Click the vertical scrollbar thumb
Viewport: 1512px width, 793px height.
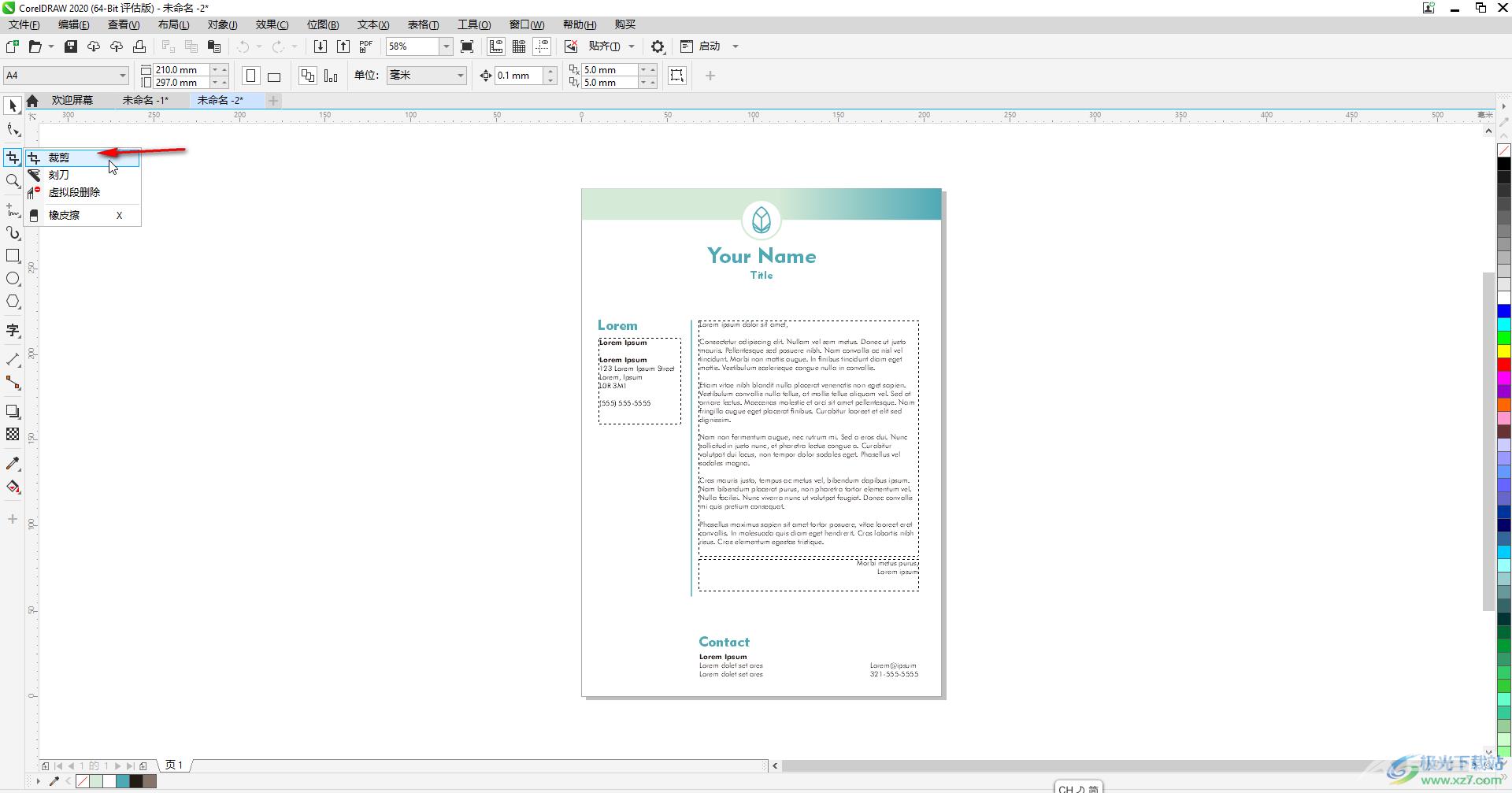pos(1488,441)
